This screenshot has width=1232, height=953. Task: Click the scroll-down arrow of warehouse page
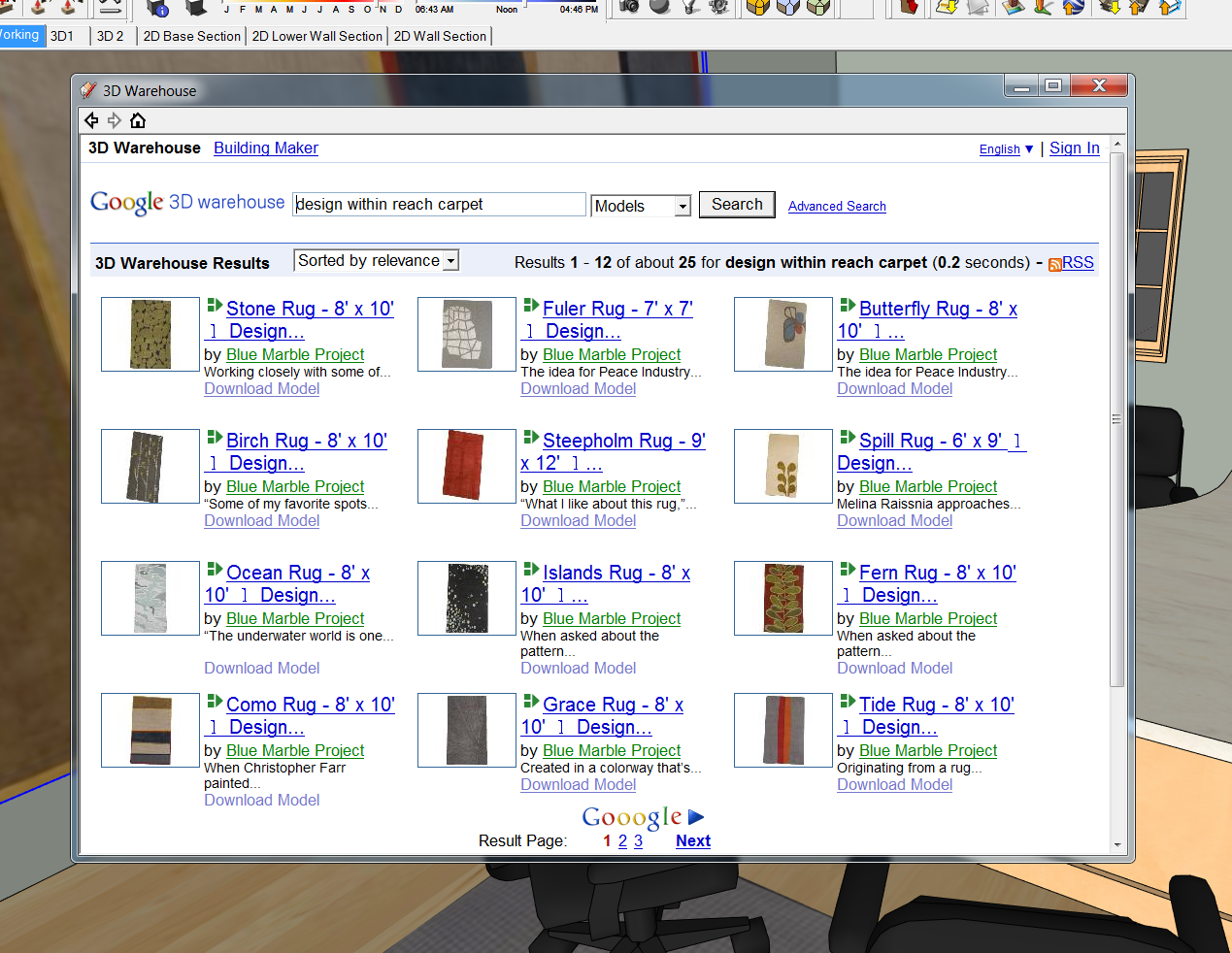1116,845
